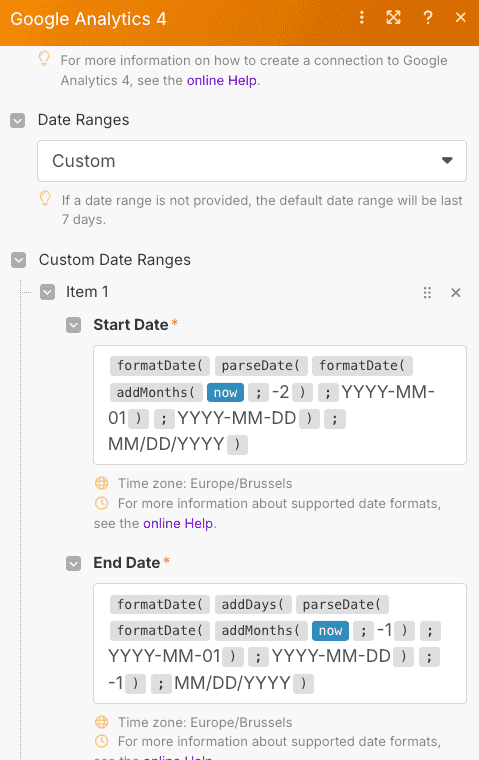Open the question mark help icon
Screen dimensions: 479x760
coord(428,18)
